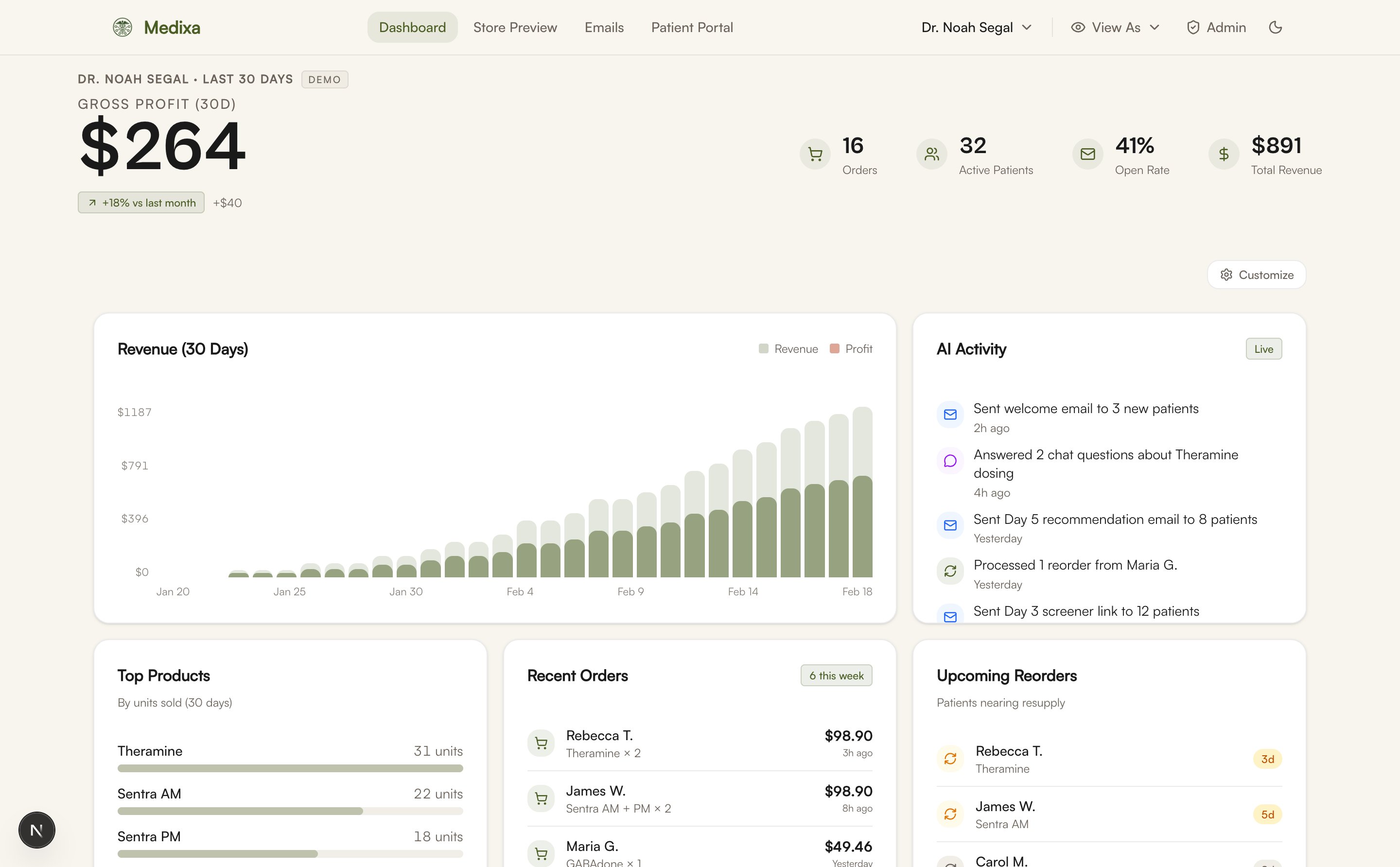
Task: Toggle dark mode with the moon icon
Action: (x=1276, y=27)
